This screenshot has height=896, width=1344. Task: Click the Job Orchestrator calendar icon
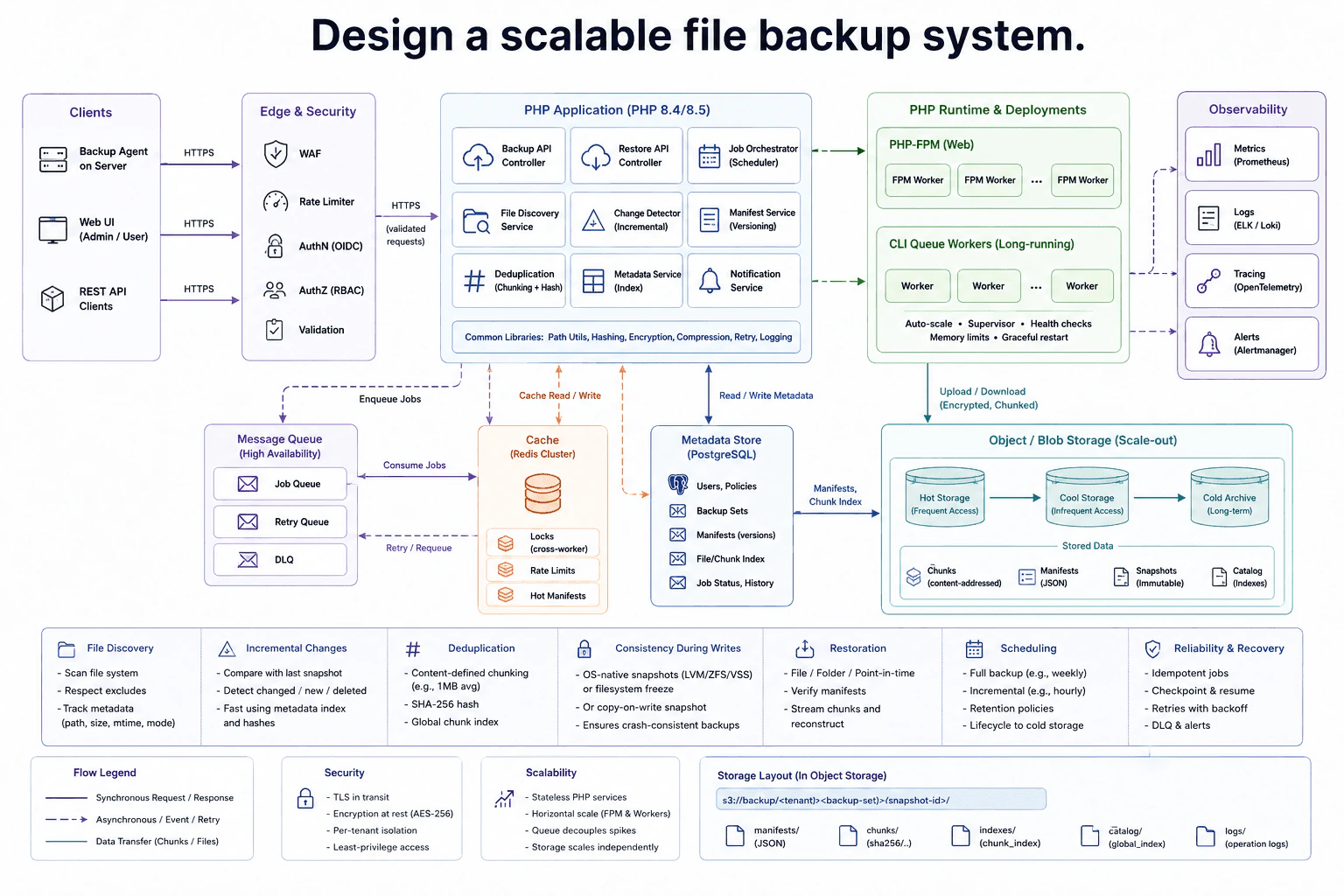point(710,156)
